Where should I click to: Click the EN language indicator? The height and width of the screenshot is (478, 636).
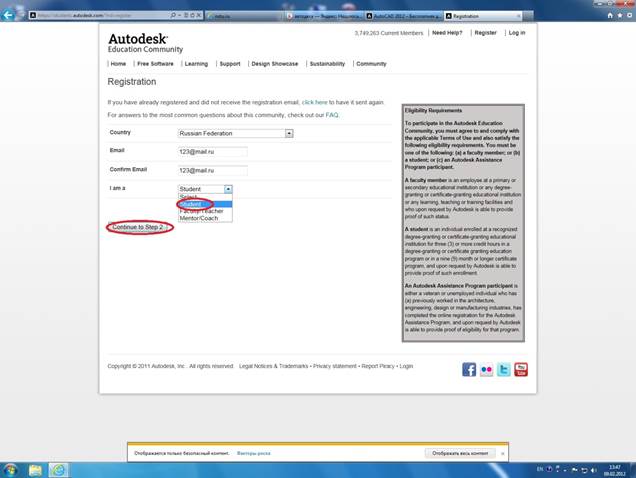tap(540, 469)
